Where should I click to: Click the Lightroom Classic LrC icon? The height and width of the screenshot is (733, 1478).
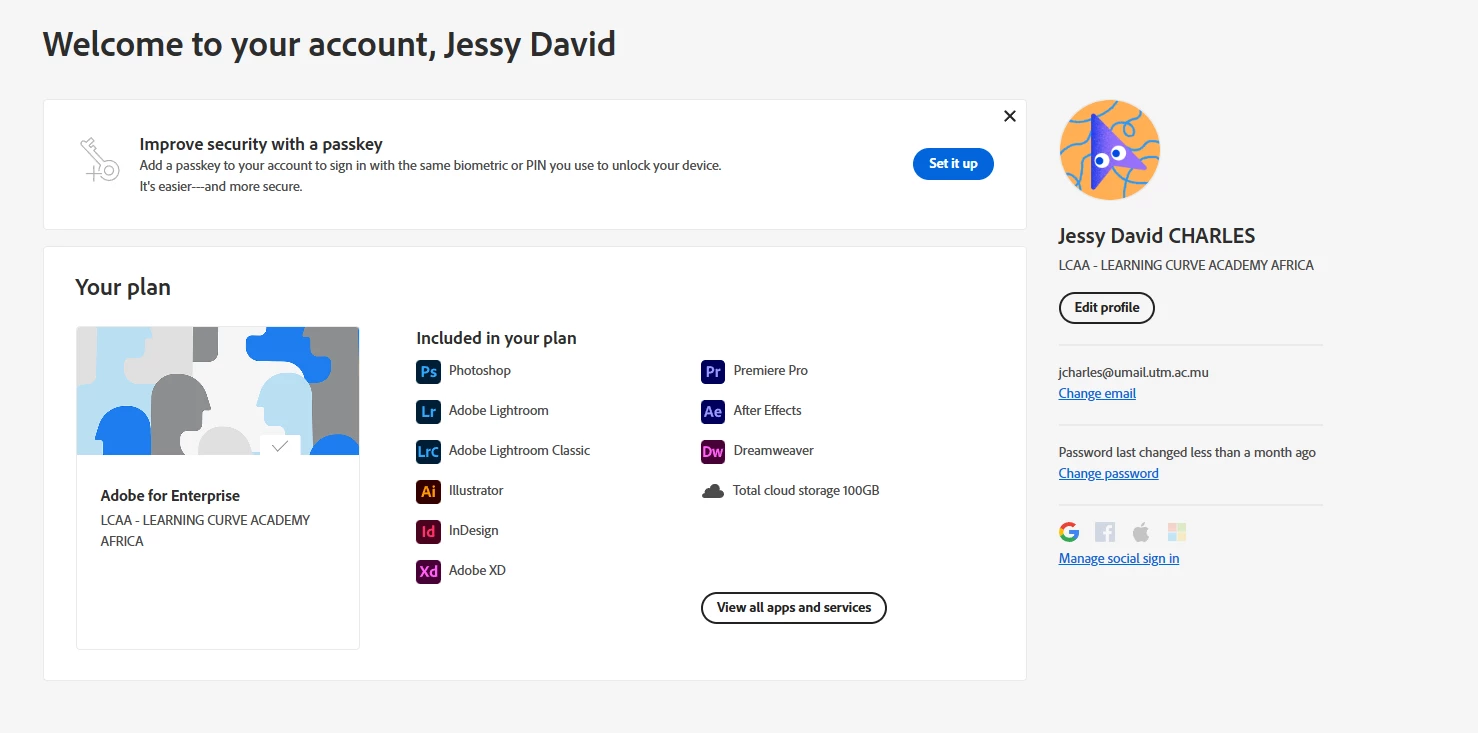pos(428,451)
